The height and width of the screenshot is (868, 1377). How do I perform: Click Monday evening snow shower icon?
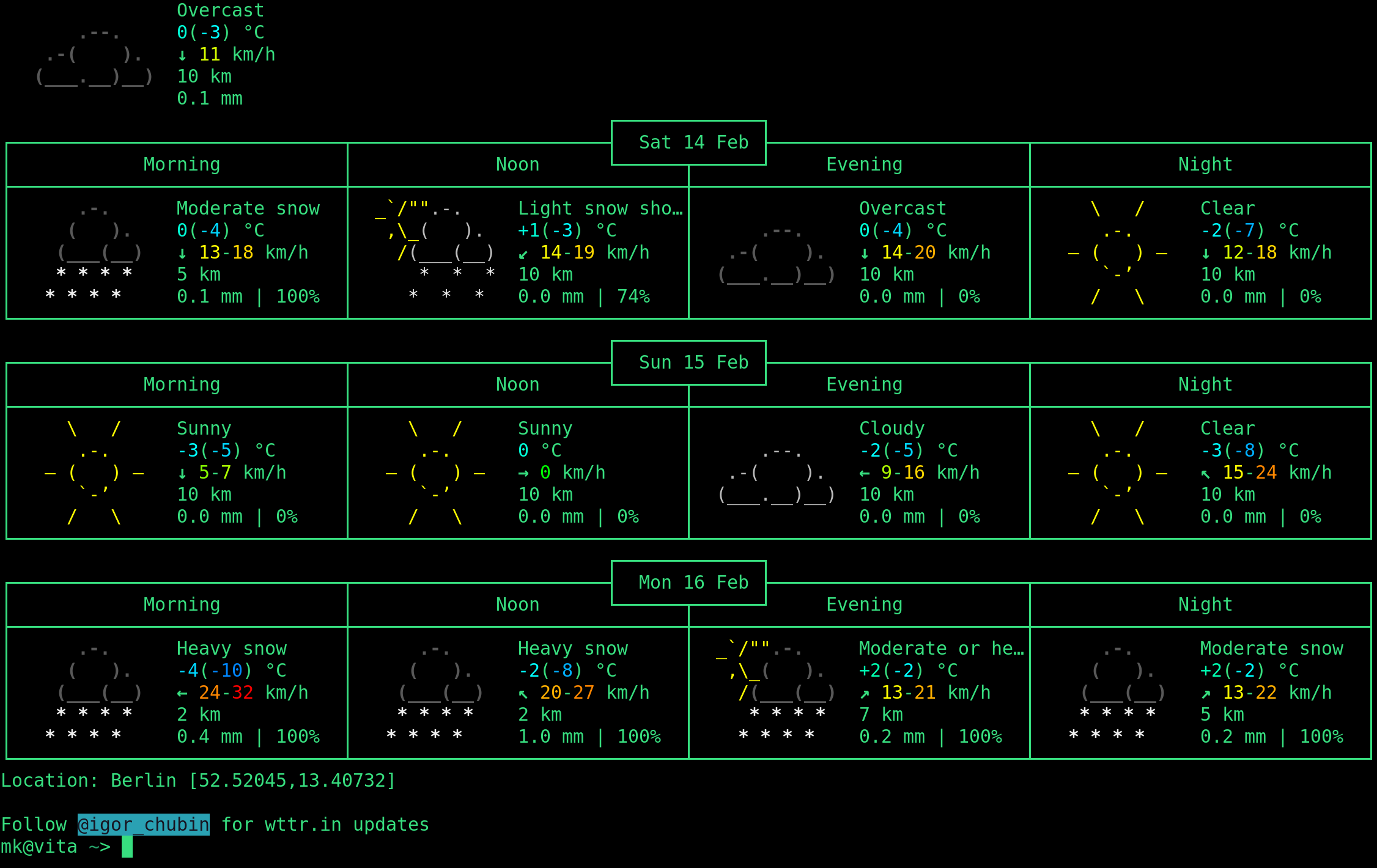777,692
